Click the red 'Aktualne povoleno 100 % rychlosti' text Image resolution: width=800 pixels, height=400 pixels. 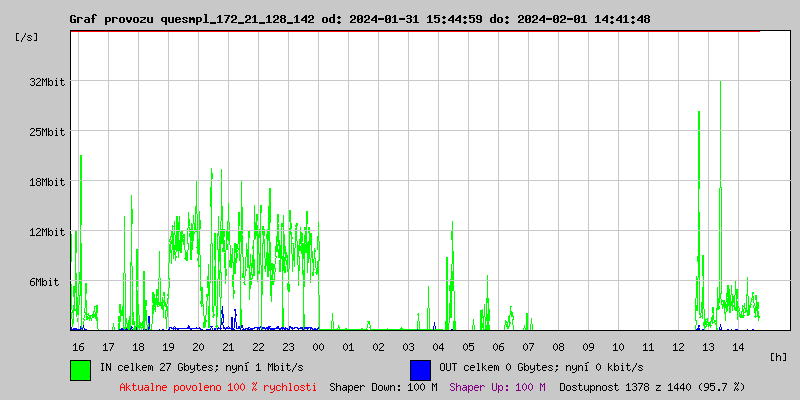[218, 386]
